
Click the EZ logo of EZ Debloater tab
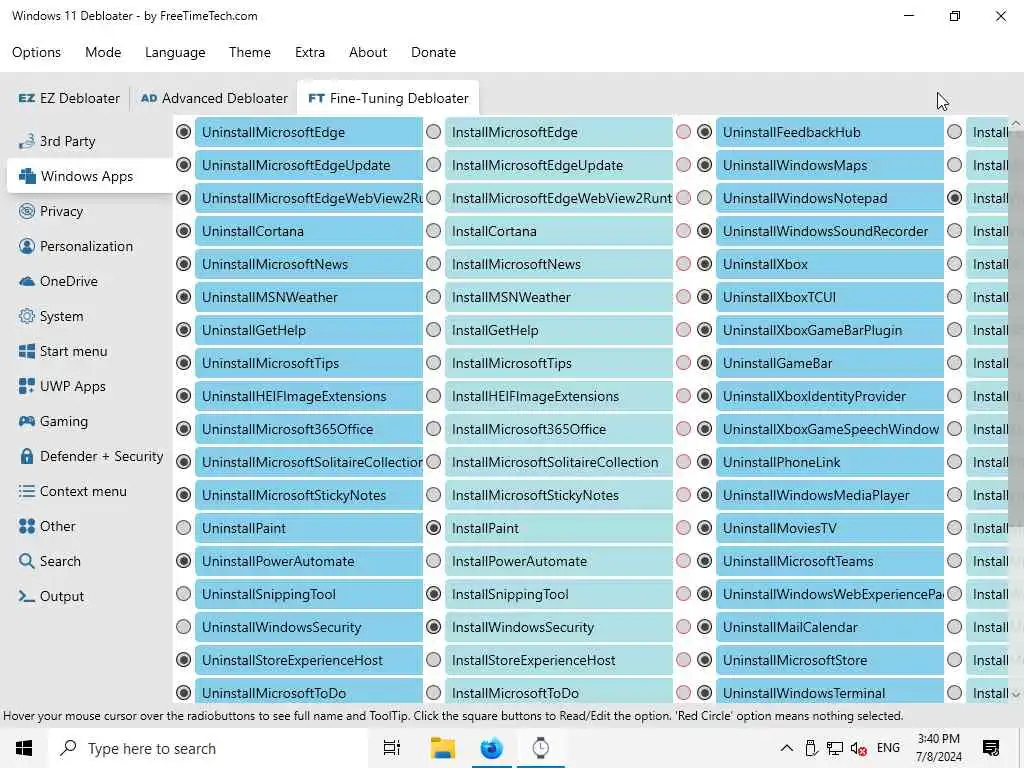click(x=26, y=98)
